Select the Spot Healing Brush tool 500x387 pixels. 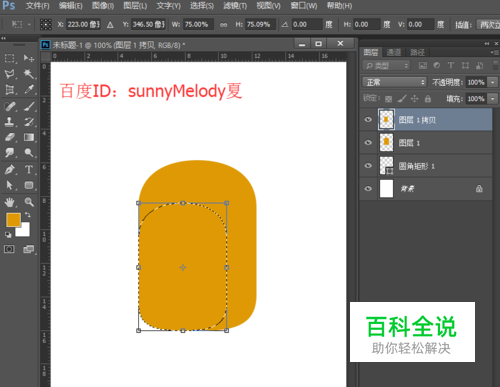click(x=9, y=106)
